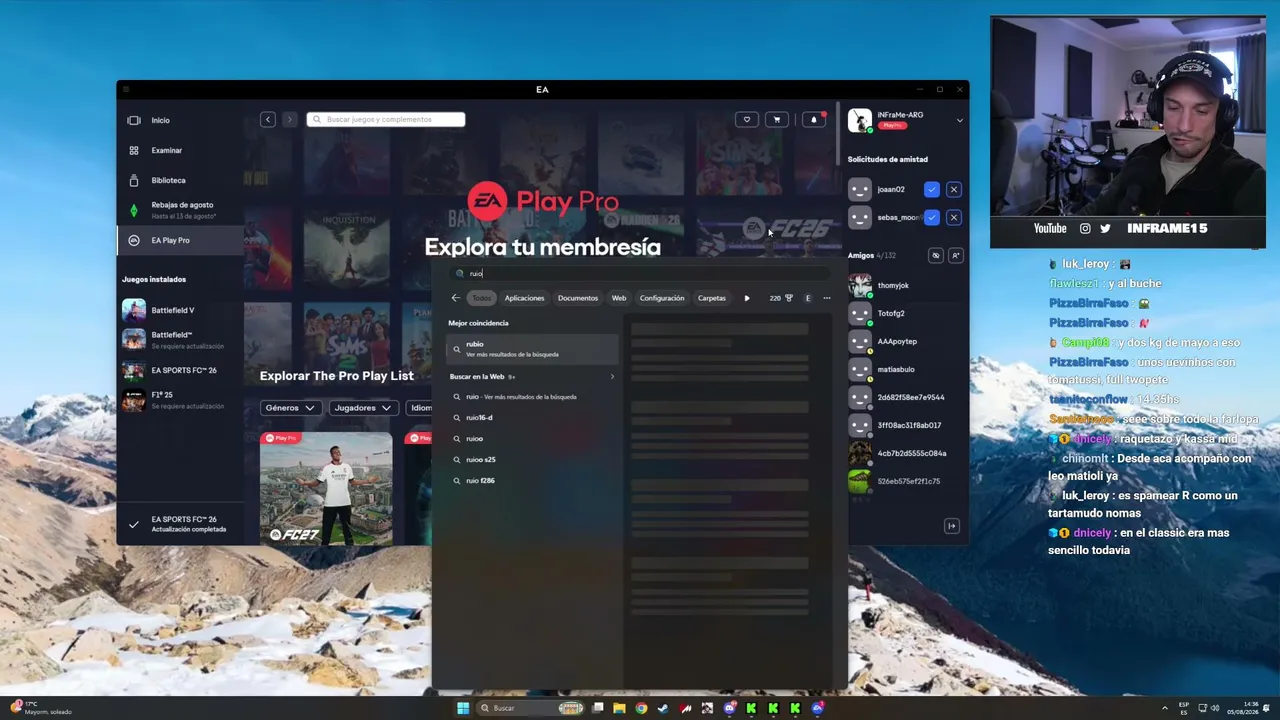The width and height of the screenshot is (1280, 720).
Task: Open Steam from taskbar
Action: [663, 708]
